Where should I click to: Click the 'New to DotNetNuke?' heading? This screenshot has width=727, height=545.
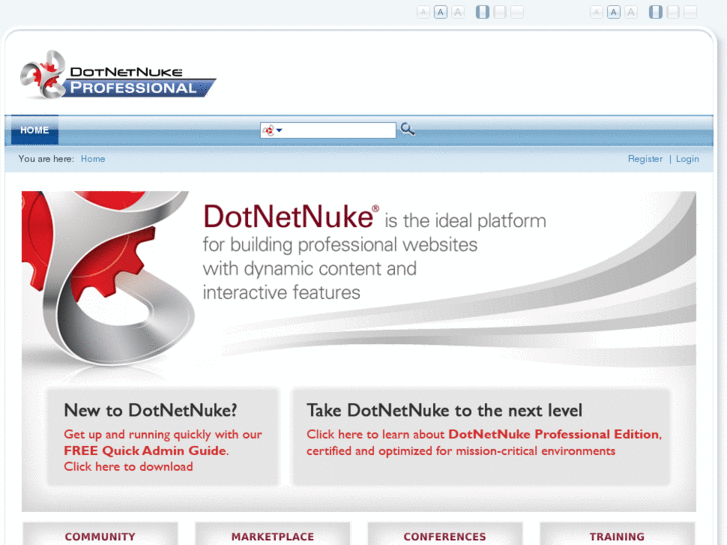(150, 410)
